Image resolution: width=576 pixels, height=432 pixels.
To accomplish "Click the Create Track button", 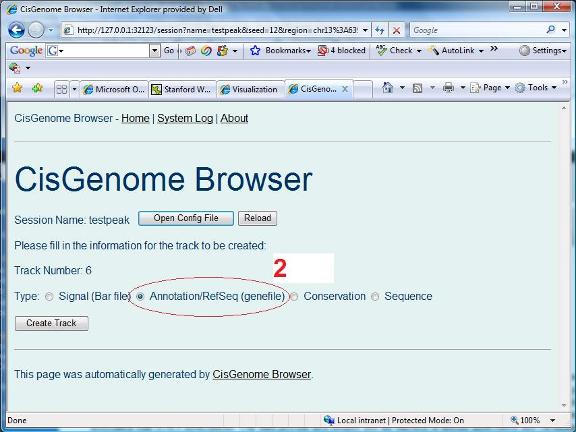I will click(x=51, y=323).
